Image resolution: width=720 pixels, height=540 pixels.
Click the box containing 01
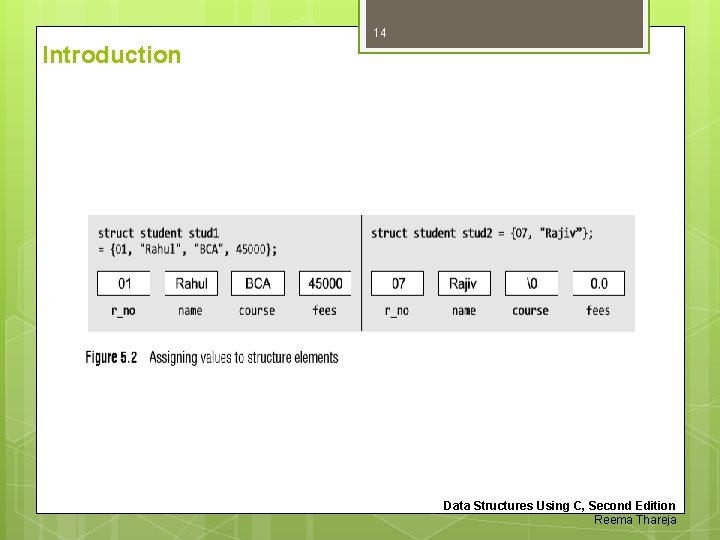[x=124, y=283]
